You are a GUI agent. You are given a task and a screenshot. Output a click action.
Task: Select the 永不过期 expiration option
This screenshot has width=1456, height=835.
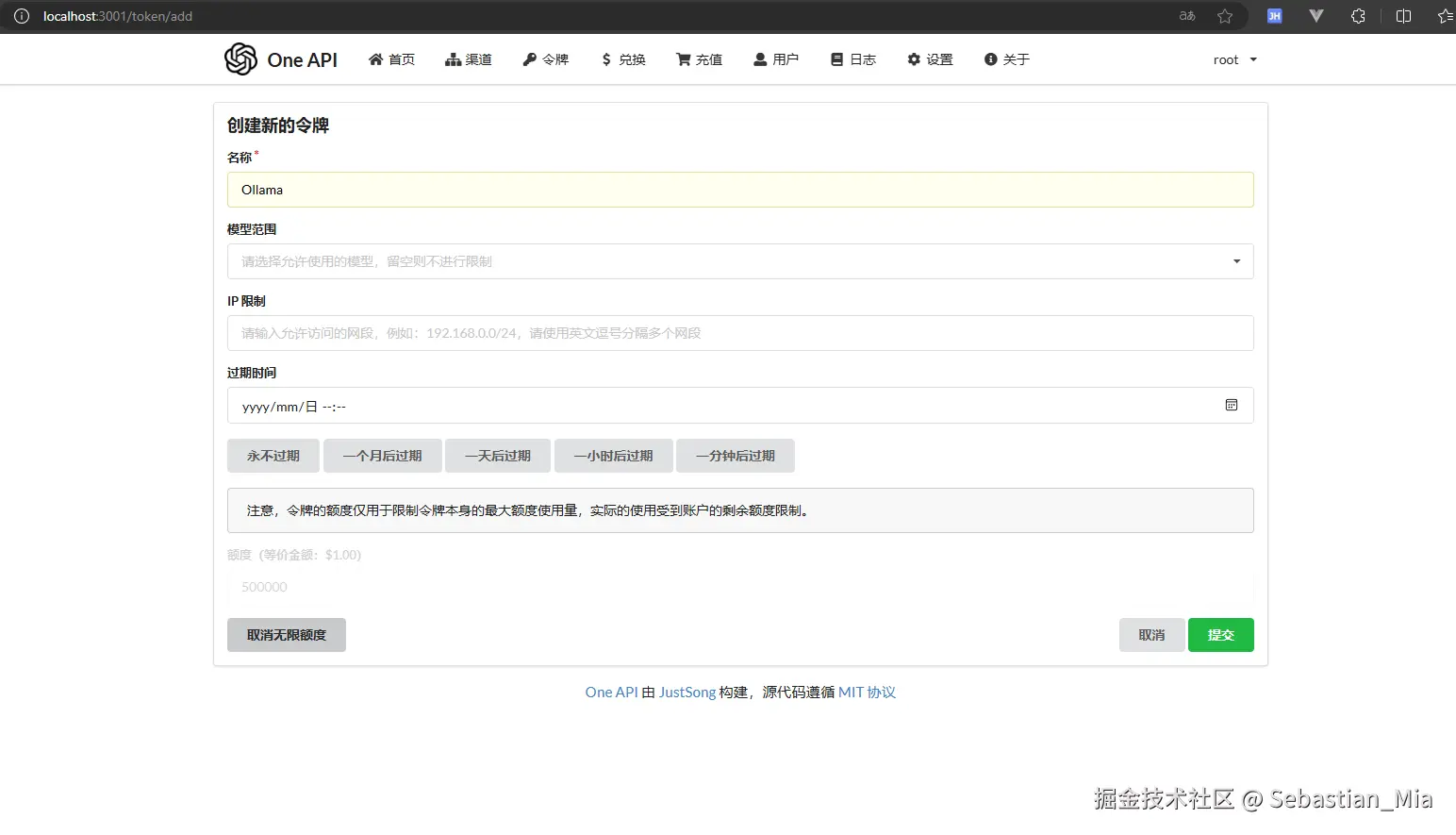pyautogui.click(x=273, y=456)
